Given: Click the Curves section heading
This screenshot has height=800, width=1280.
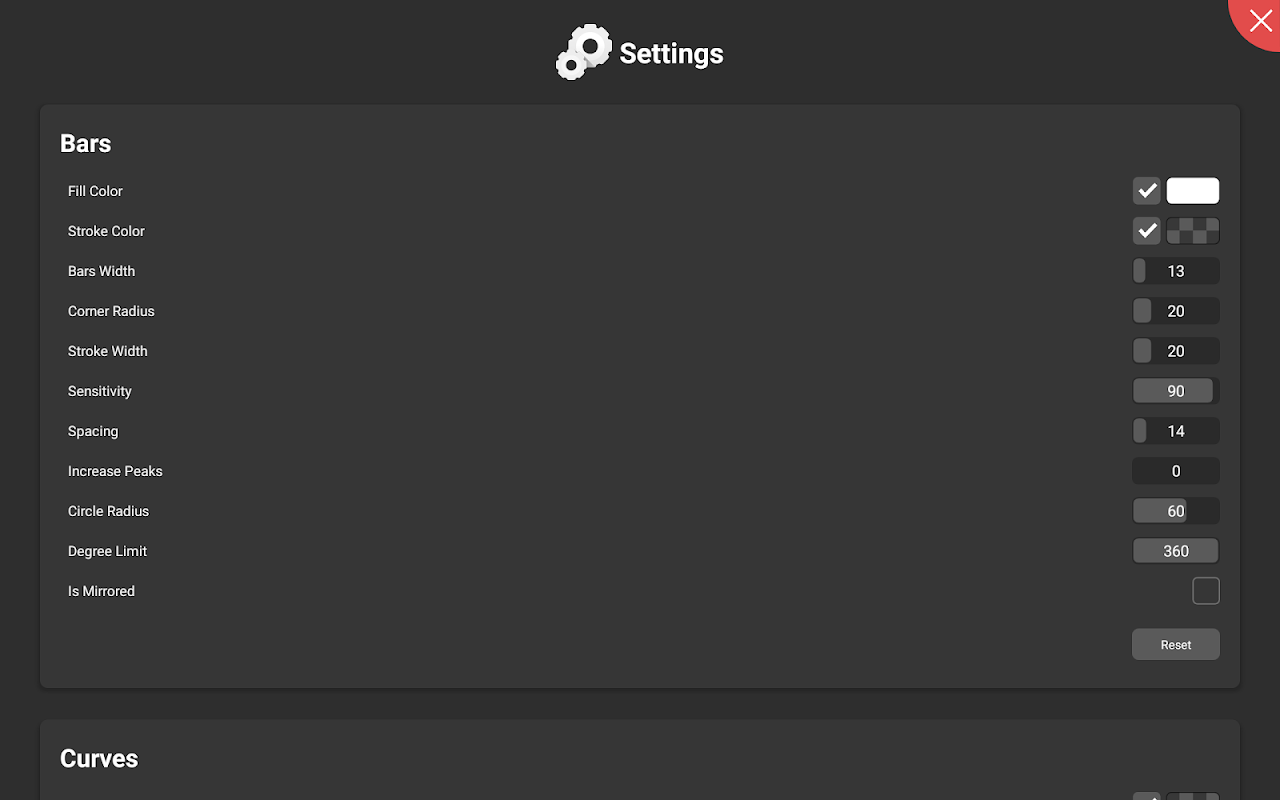Looking at the screenshot, I should click(99, 759).
